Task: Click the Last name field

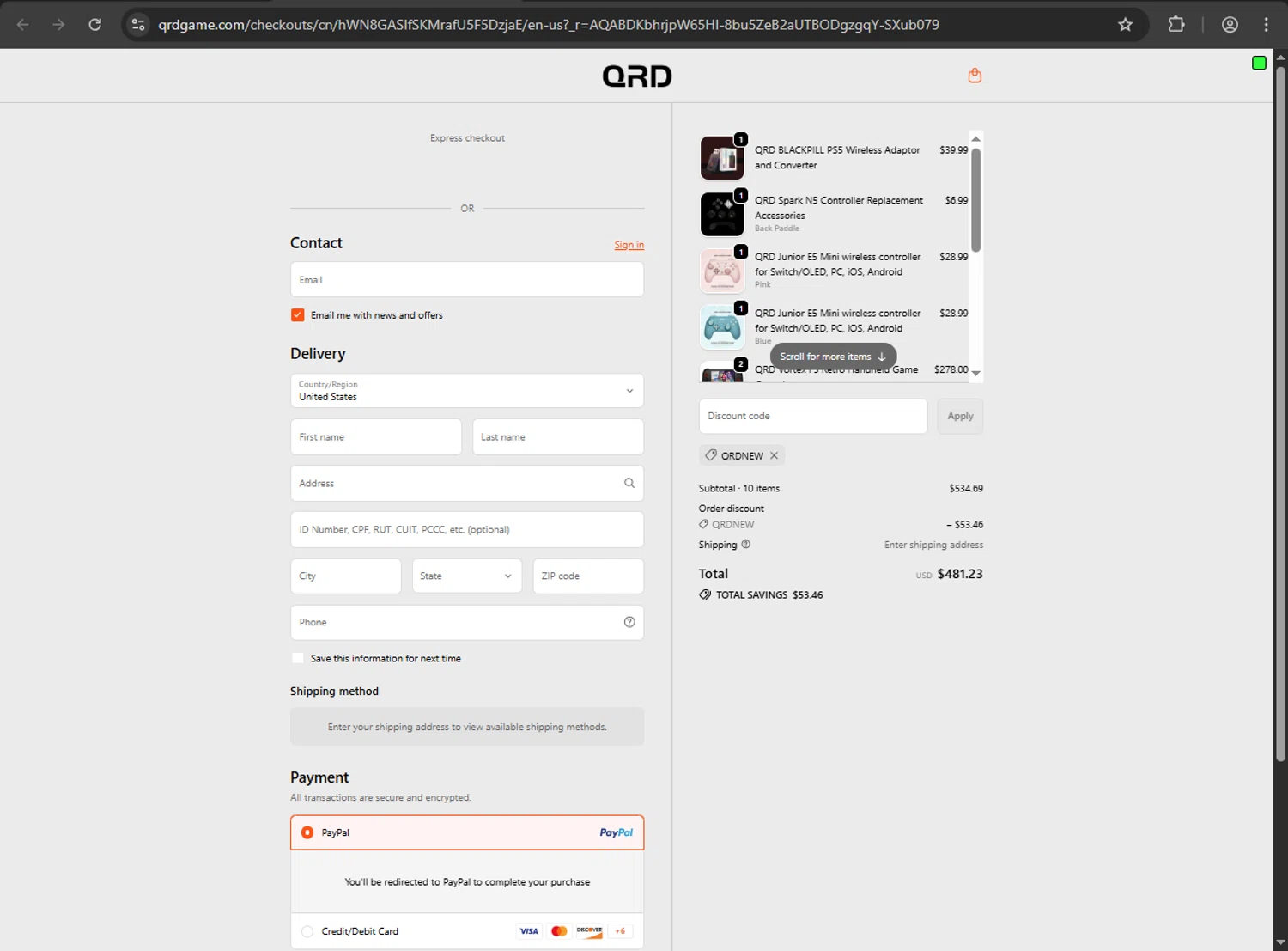Action: [x=558, y=436]
